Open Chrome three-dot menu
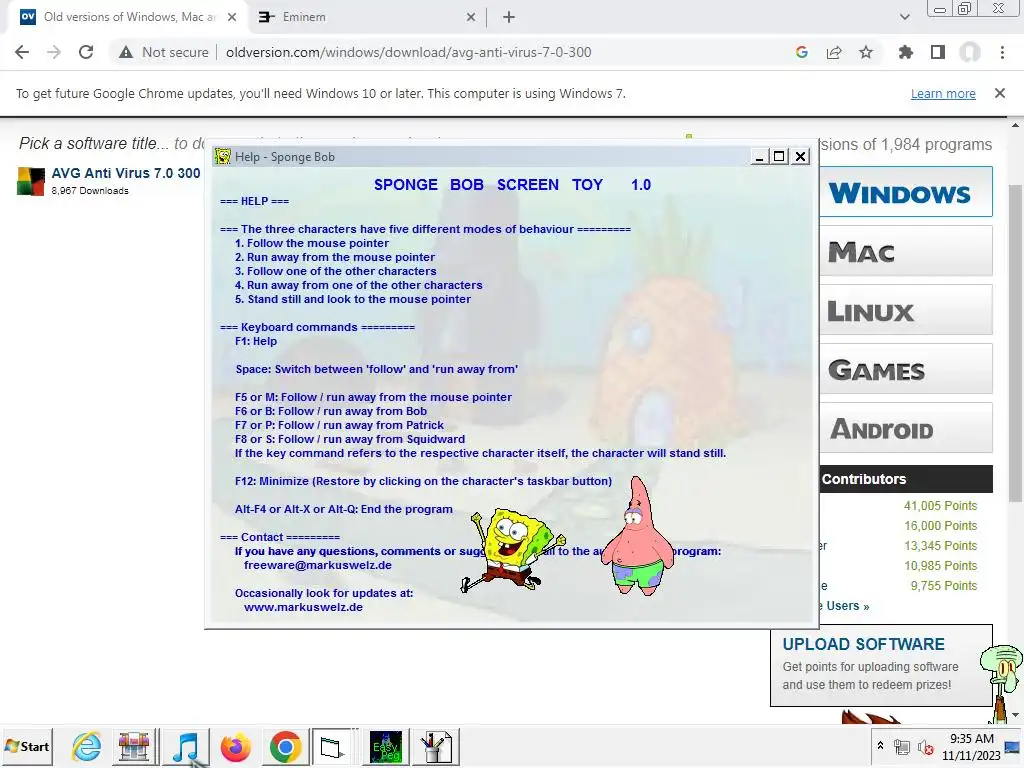 point(1002,52)
